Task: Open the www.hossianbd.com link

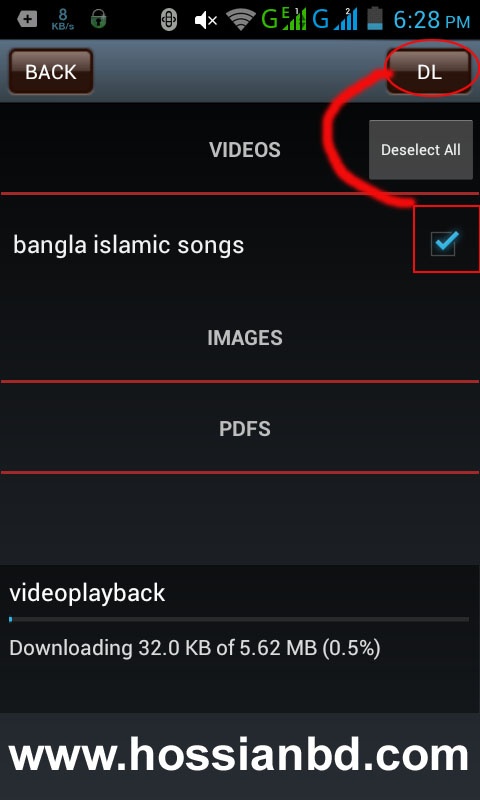Action: 238,755
